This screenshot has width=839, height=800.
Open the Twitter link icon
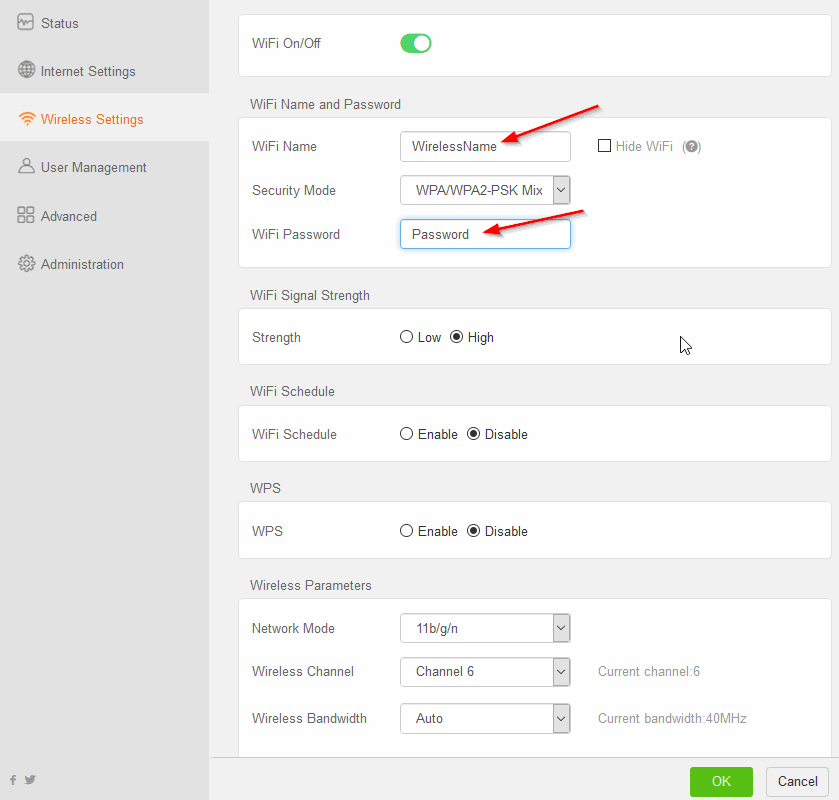30,780
